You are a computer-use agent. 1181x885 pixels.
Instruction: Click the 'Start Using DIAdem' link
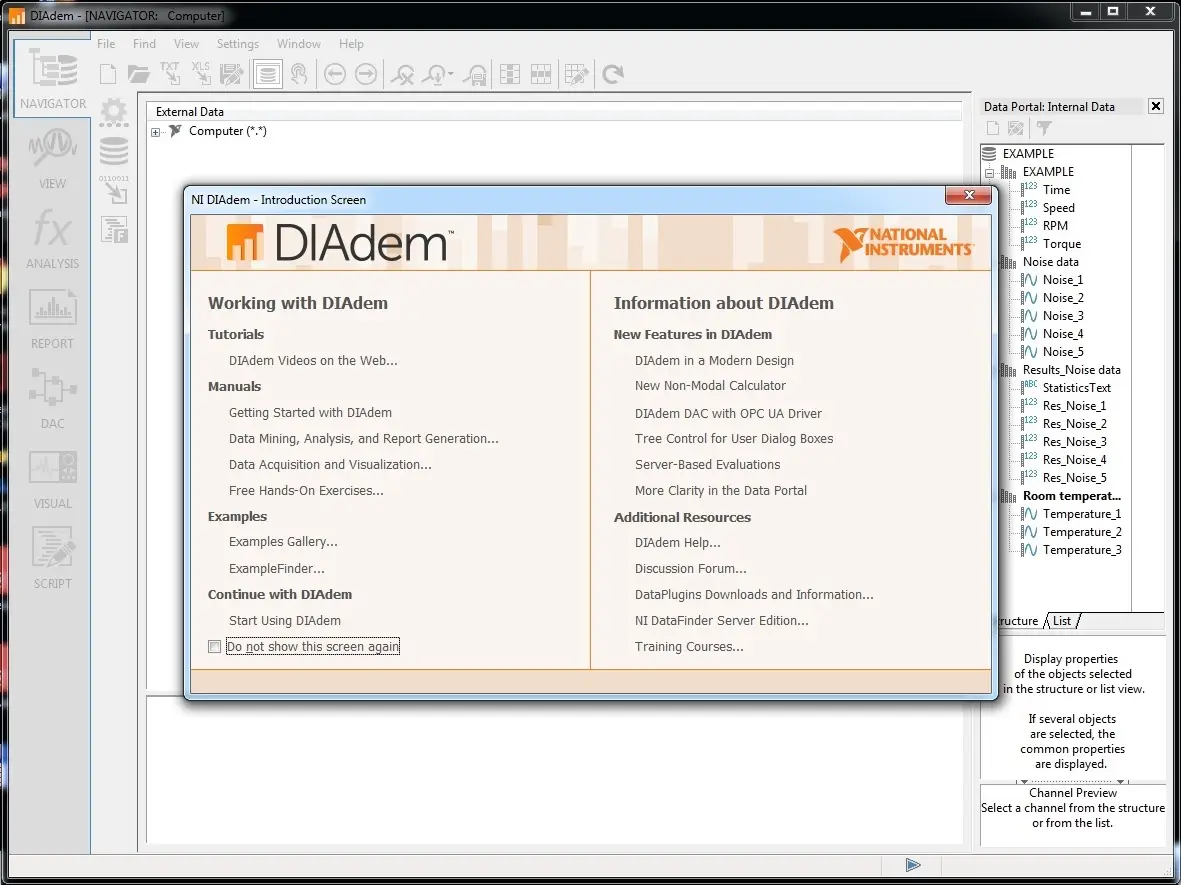coord(284,621)
